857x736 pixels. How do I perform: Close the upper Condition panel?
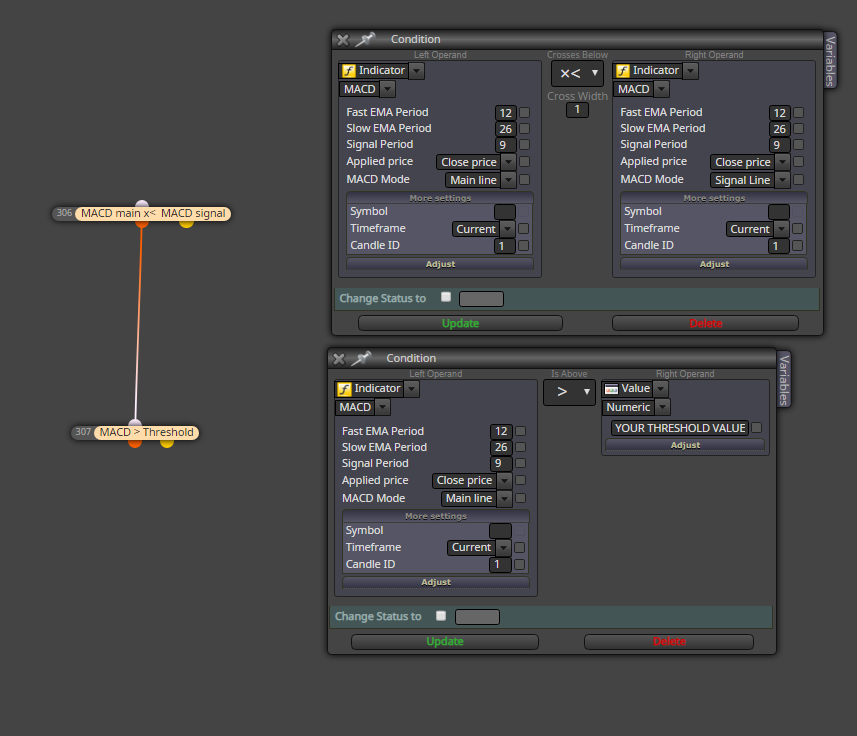[x=343, y=40]
